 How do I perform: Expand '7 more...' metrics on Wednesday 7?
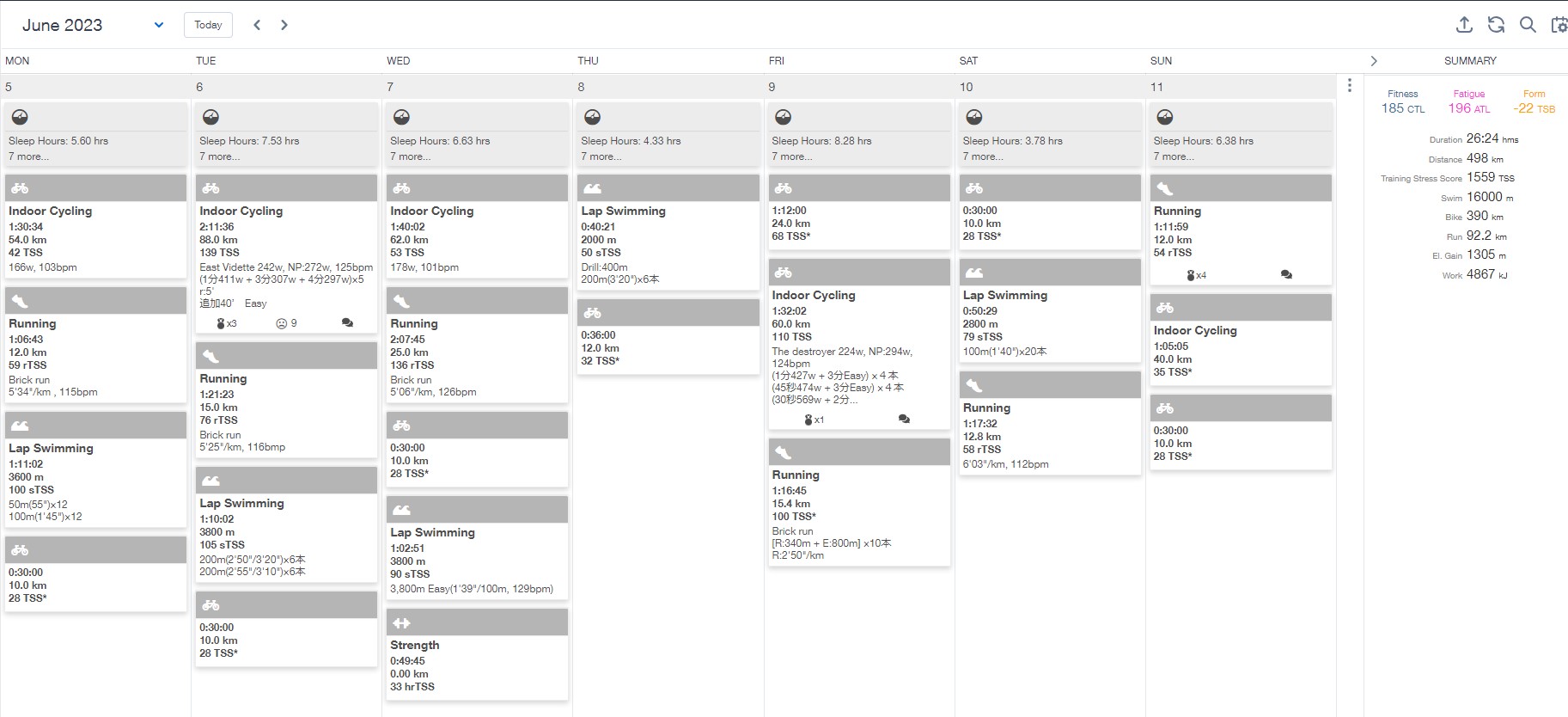coord(410,156)
